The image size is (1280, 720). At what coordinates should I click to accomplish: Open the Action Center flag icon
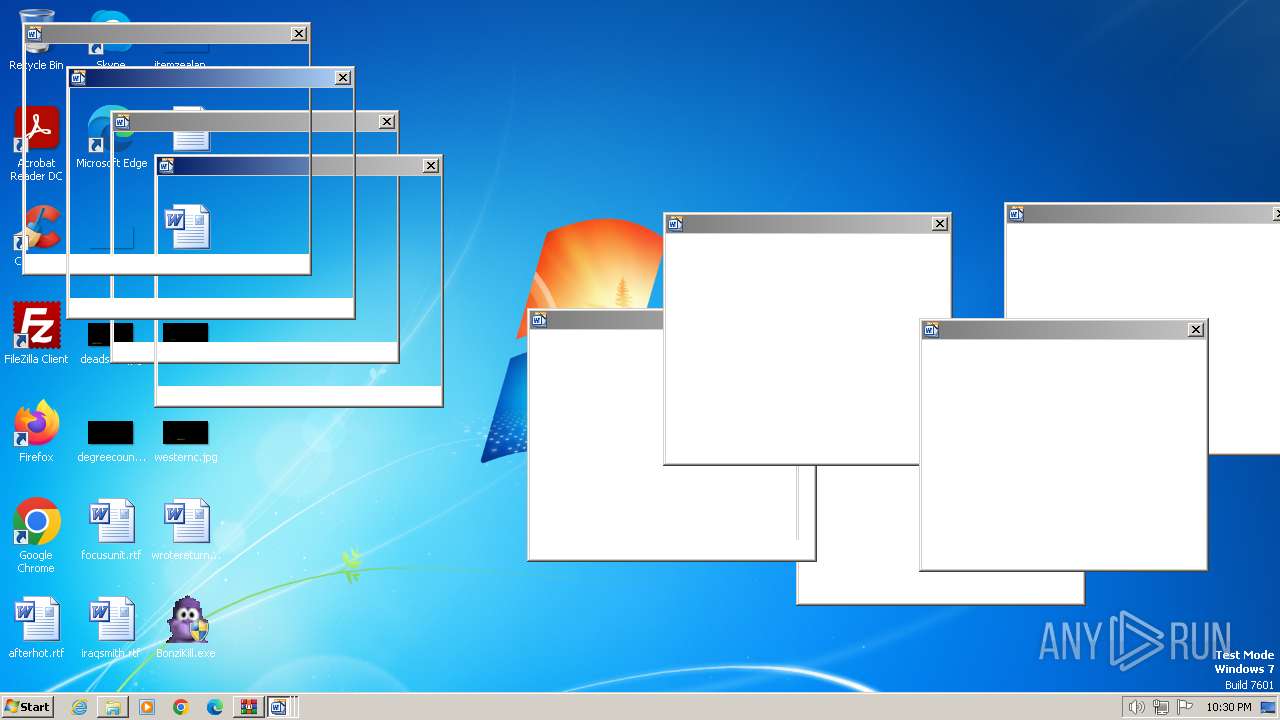[1185, 707]
